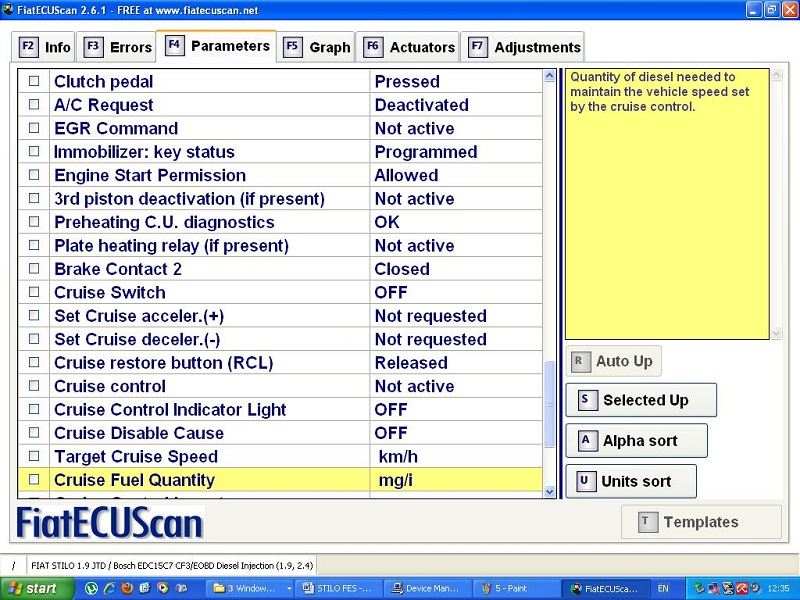Viewport: 800px width, 600px height.
Task: Open Firefox from quick launch bar
Action: [x=127, y=589]
